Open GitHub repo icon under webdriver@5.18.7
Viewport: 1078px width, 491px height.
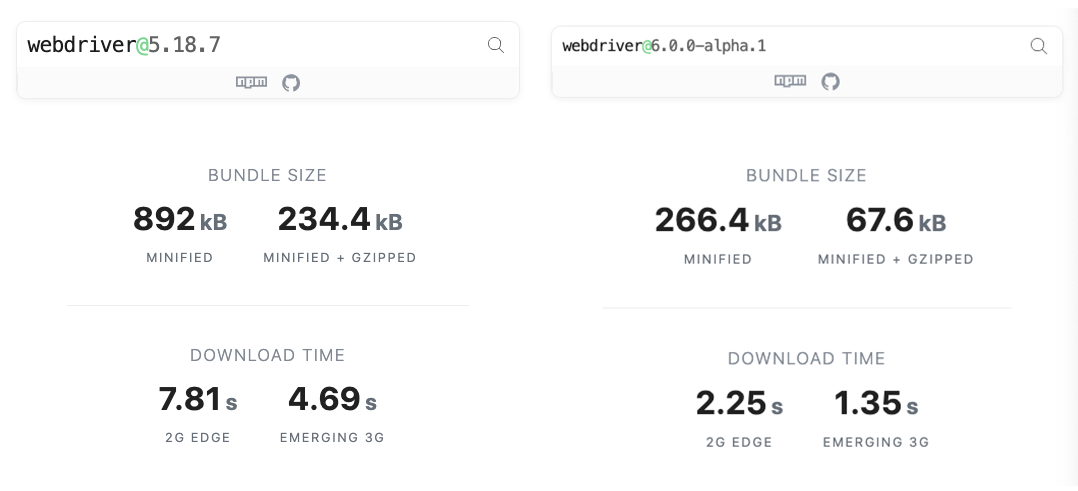[x=291, y=82]
